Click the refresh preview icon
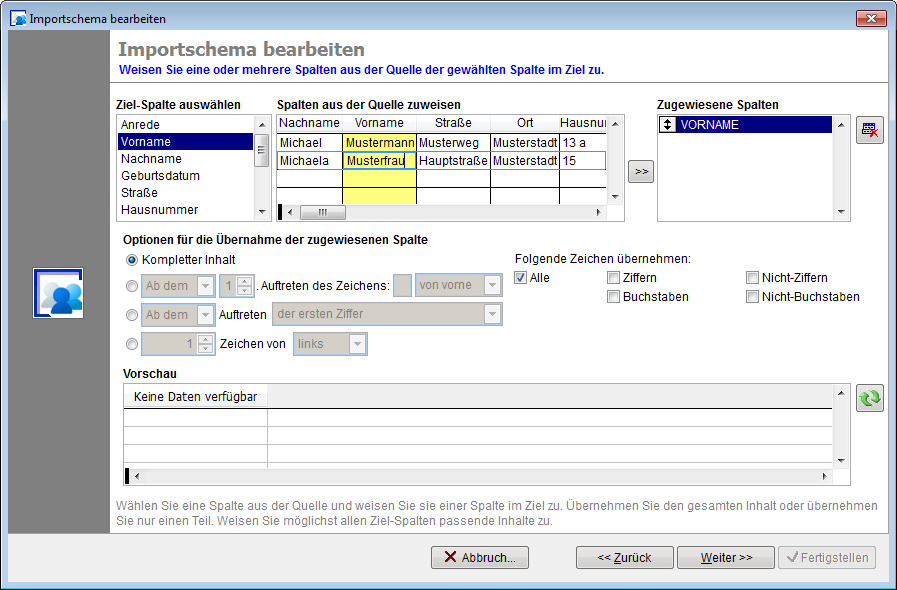Image resolution: width=897 pixels, height=590 pixels. (x=869, y=398)
